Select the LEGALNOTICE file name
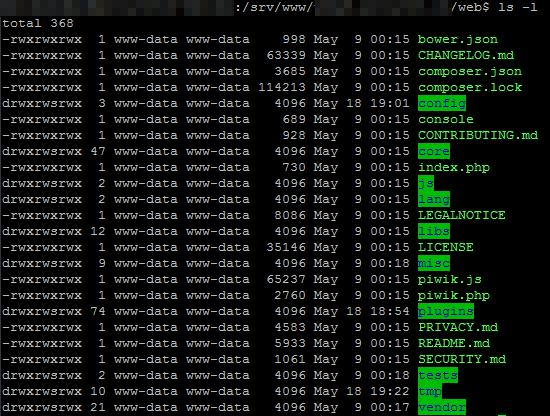This screenshot has height=416, width=550. point(462,215)
